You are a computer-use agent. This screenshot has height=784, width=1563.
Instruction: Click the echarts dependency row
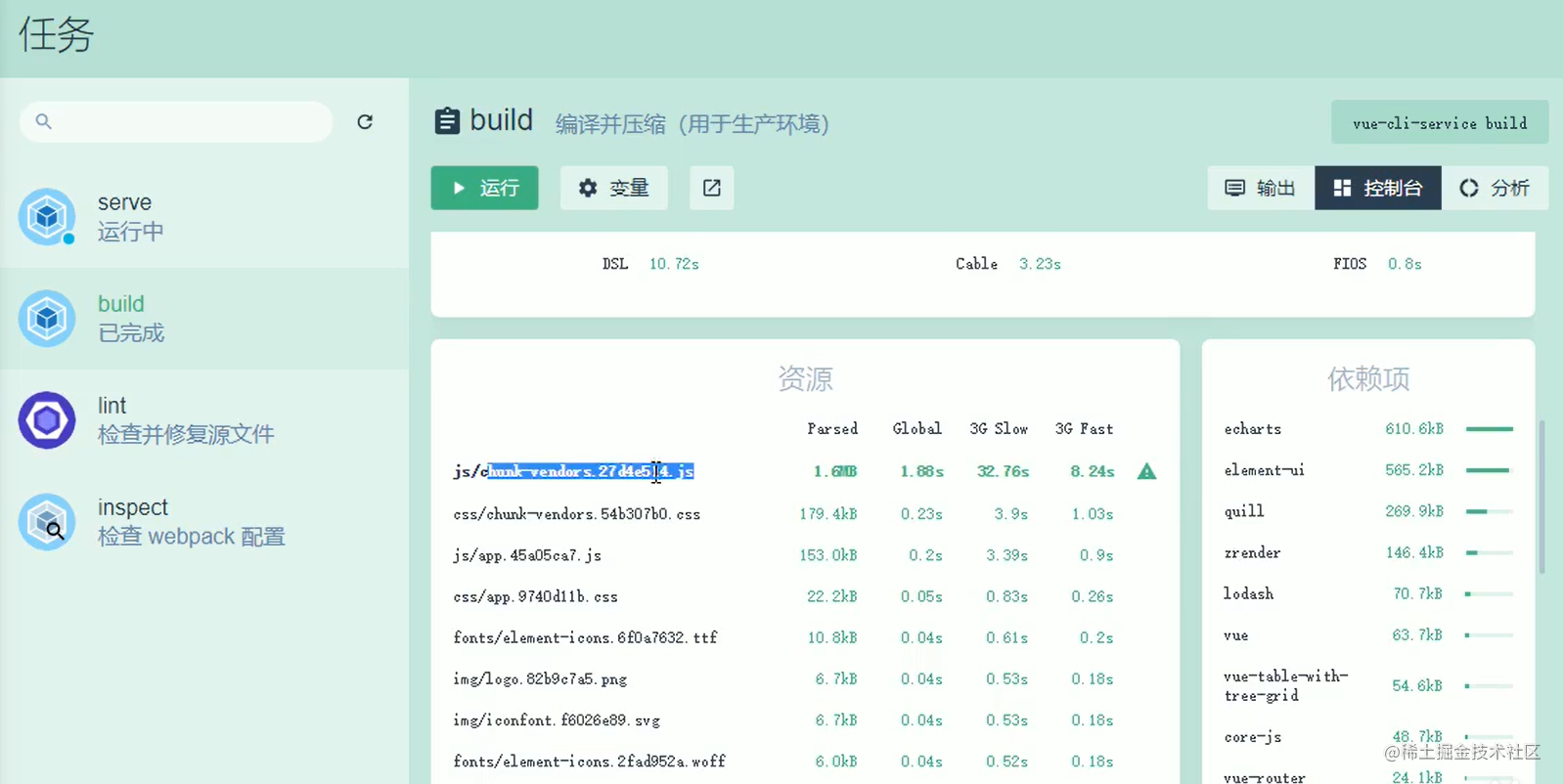[x=1367, y=429]
